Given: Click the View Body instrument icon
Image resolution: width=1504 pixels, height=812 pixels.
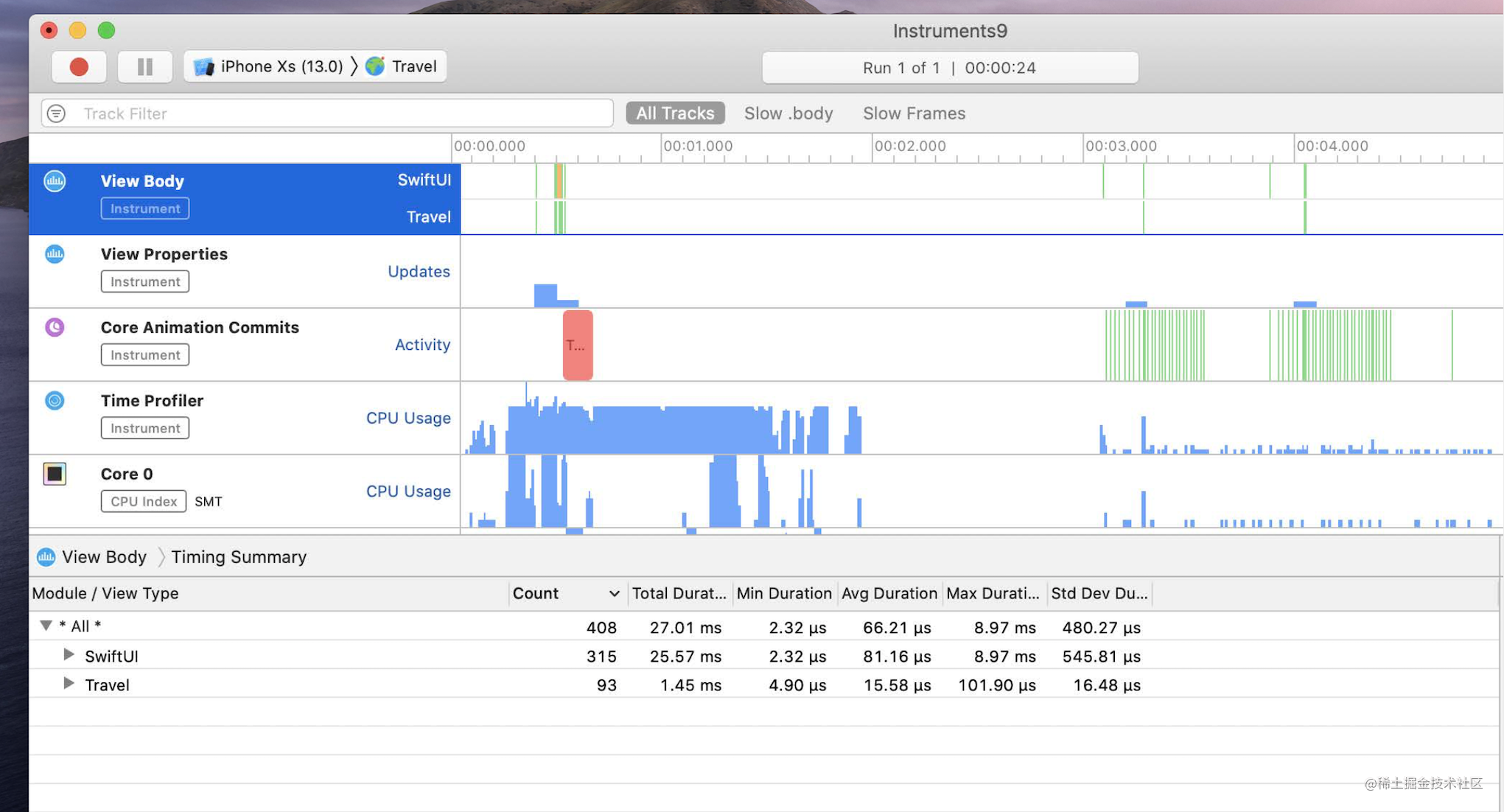Looking at the screenshot, I should pyautogui.click(x=55, y=181).
